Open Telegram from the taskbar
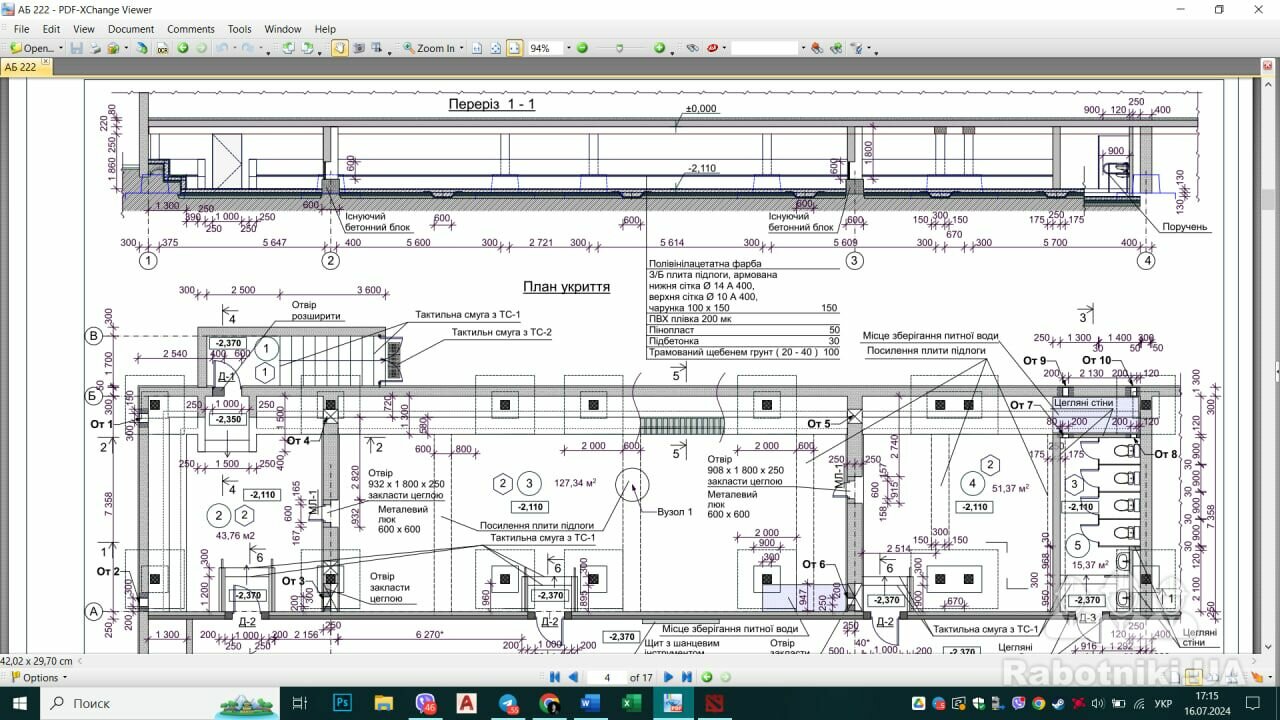This screenshot has height=720, width=1280. click(507, 703)
